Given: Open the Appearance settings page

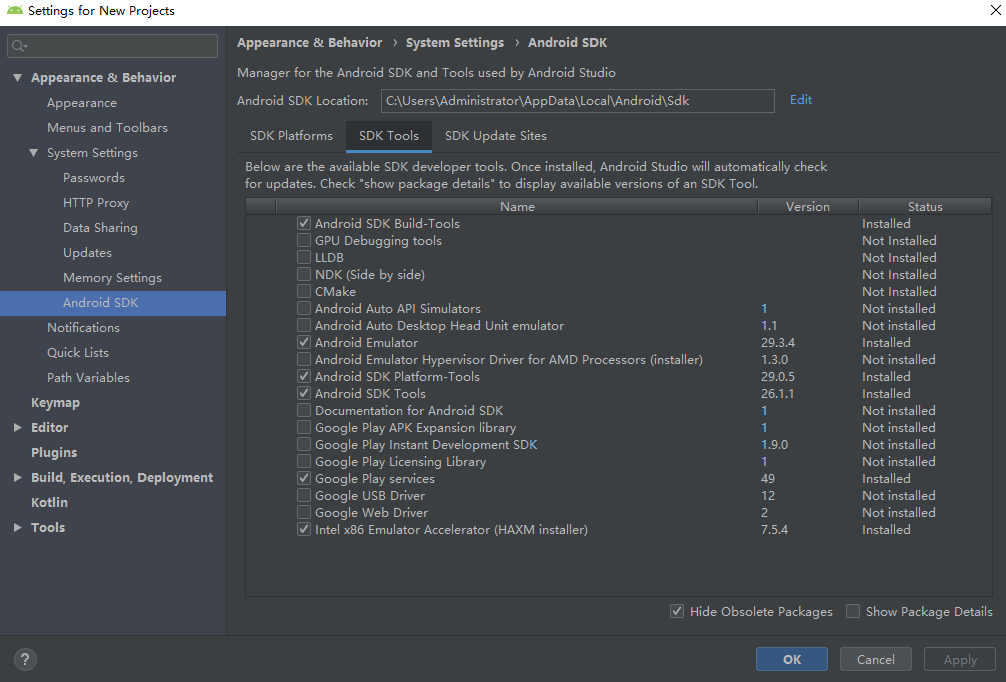Looking at the screenshot, I should 81,103.
